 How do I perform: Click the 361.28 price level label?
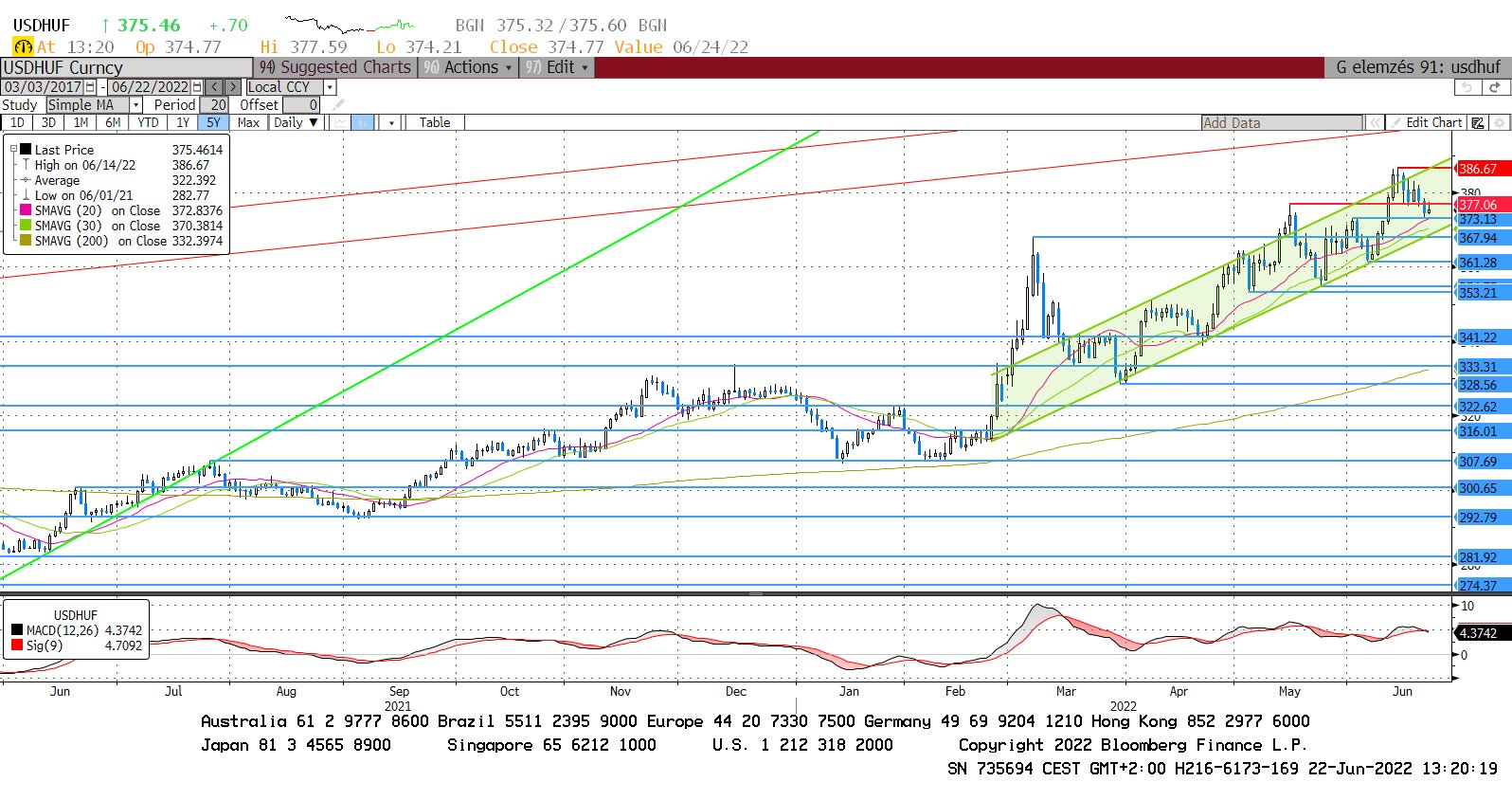pyautogui.click(x=1481, y=263)
